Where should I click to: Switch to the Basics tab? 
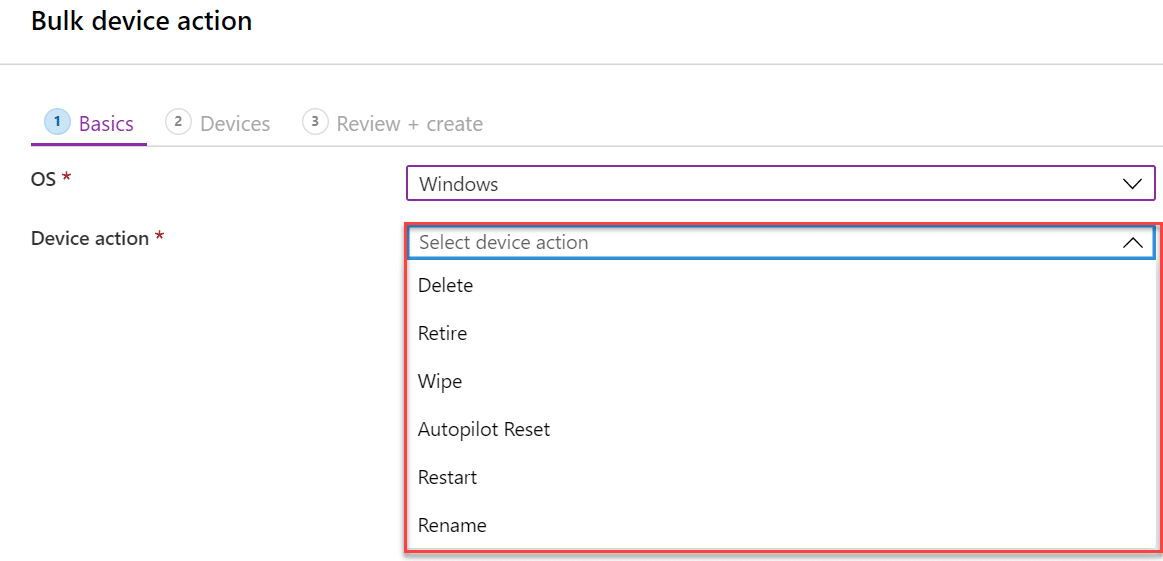click(89, 123)
